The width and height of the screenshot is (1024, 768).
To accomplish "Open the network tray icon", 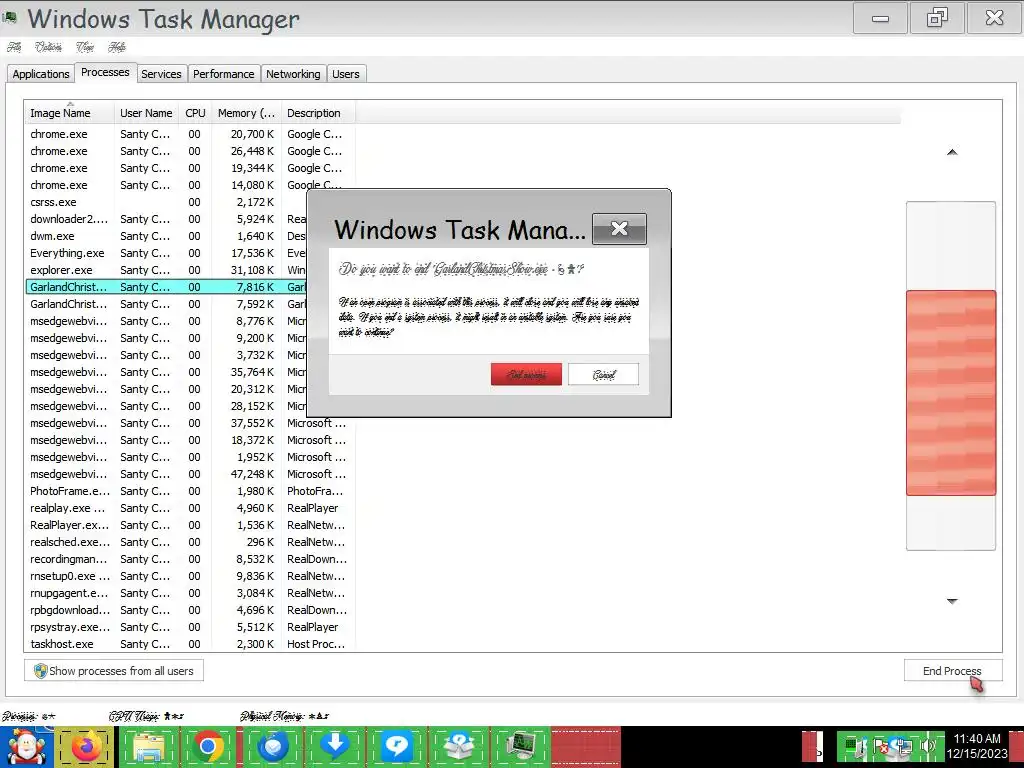I will (904, 746).
